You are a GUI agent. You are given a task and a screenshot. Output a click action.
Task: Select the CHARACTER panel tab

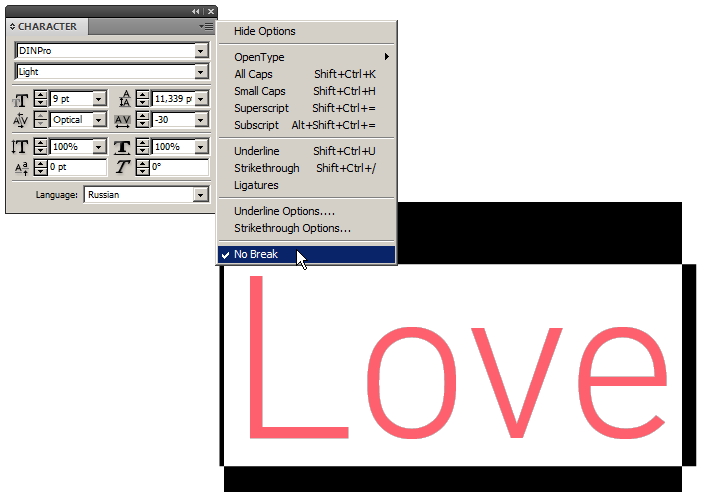coord(47,27)
